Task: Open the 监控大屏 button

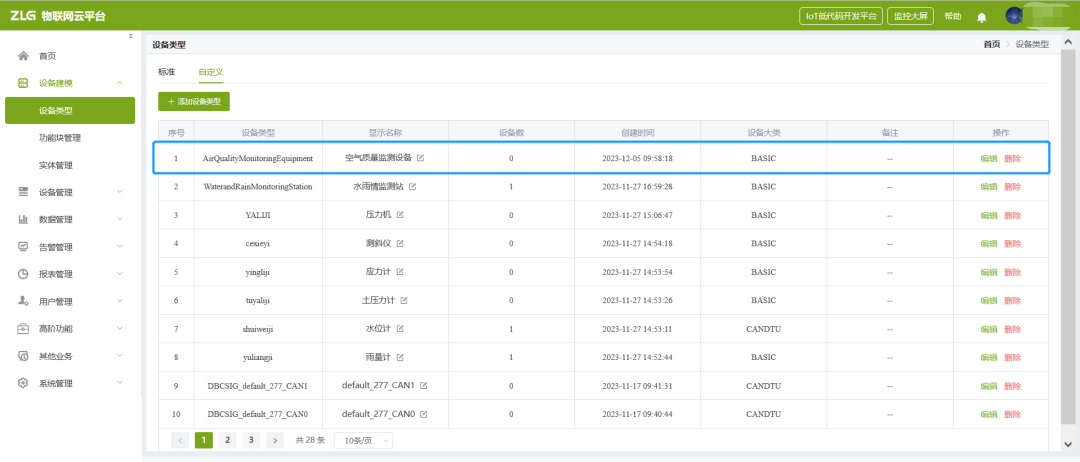Action: click(x=910, y=17)
